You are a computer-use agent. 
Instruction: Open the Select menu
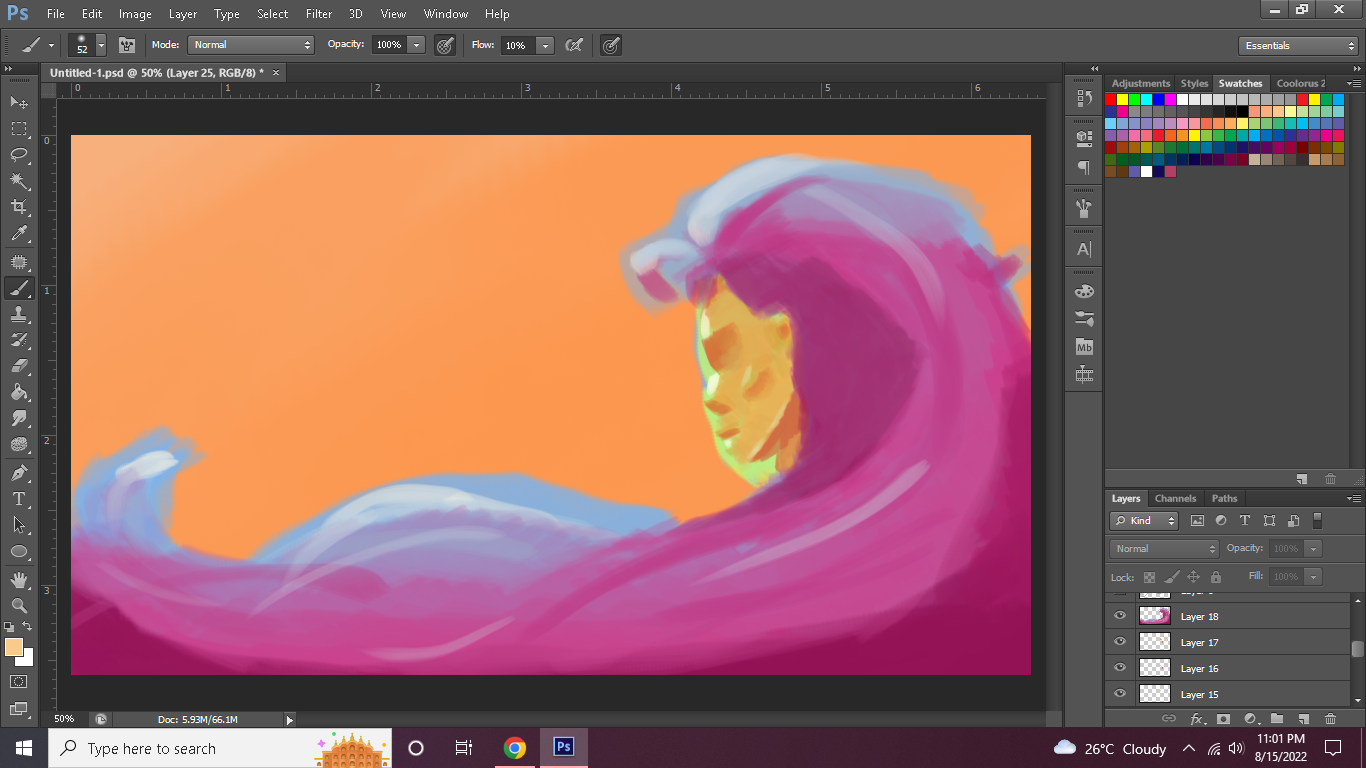pyautogui.click(x=272, y=14)
